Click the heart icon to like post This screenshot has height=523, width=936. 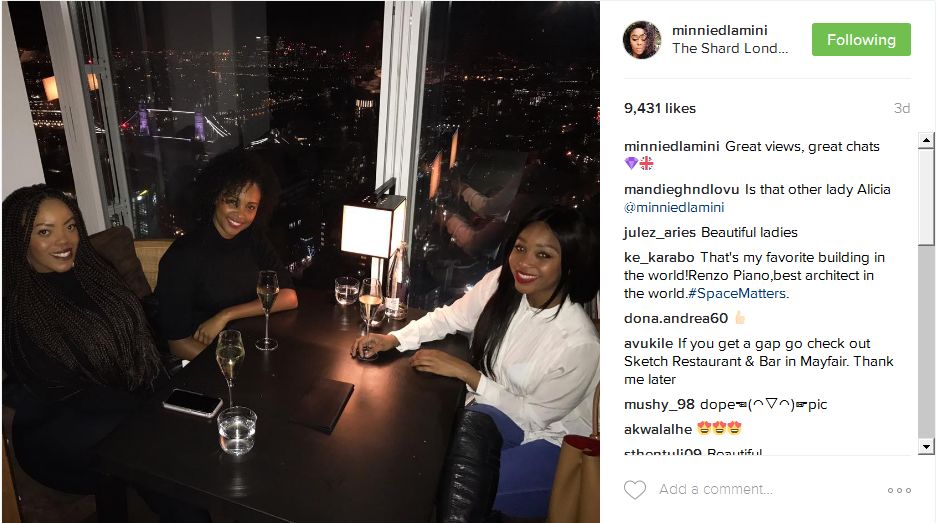point(635,490)
